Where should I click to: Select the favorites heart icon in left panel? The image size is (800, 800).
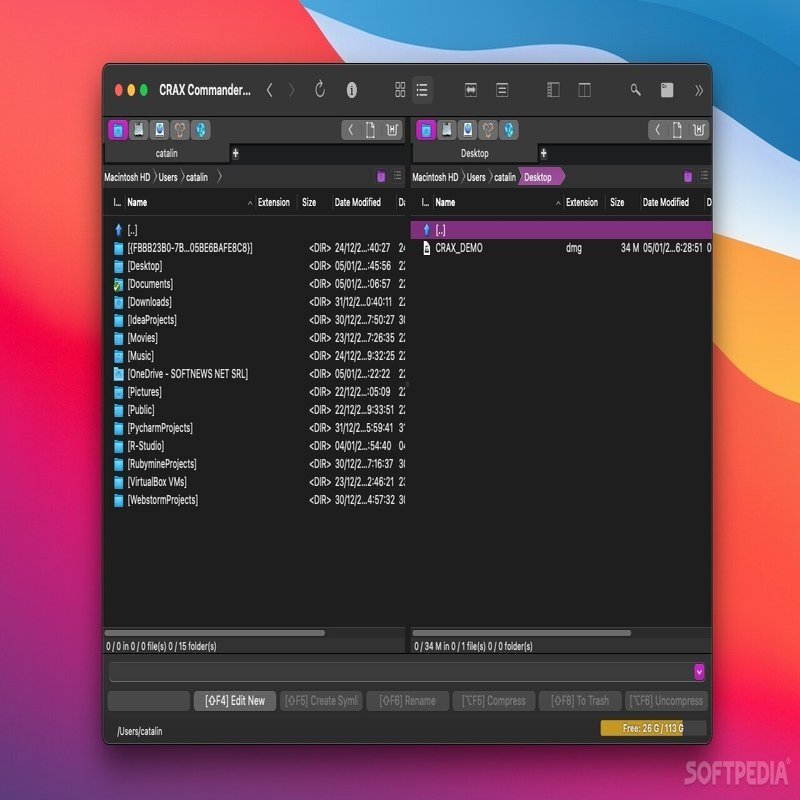point(180,130)
